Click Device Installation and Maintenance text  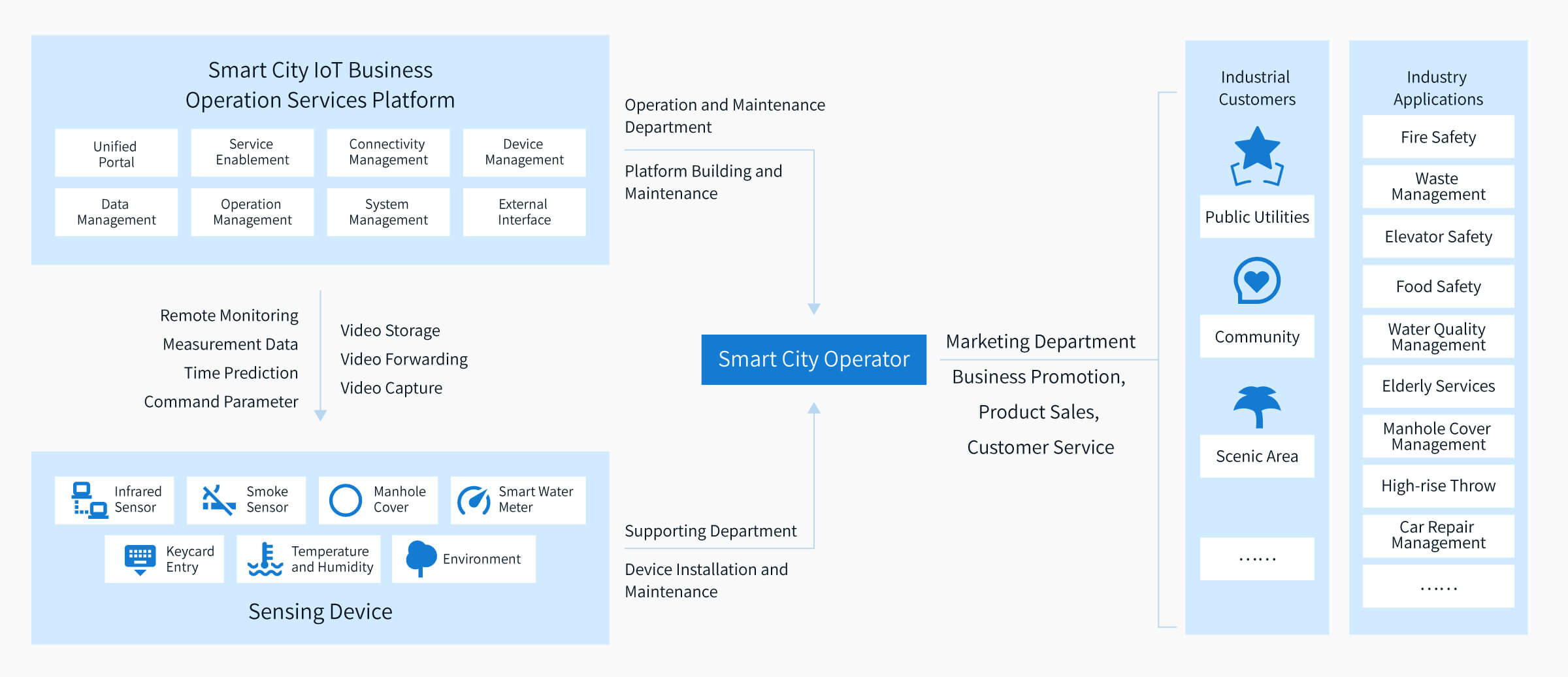coord(706,580)
